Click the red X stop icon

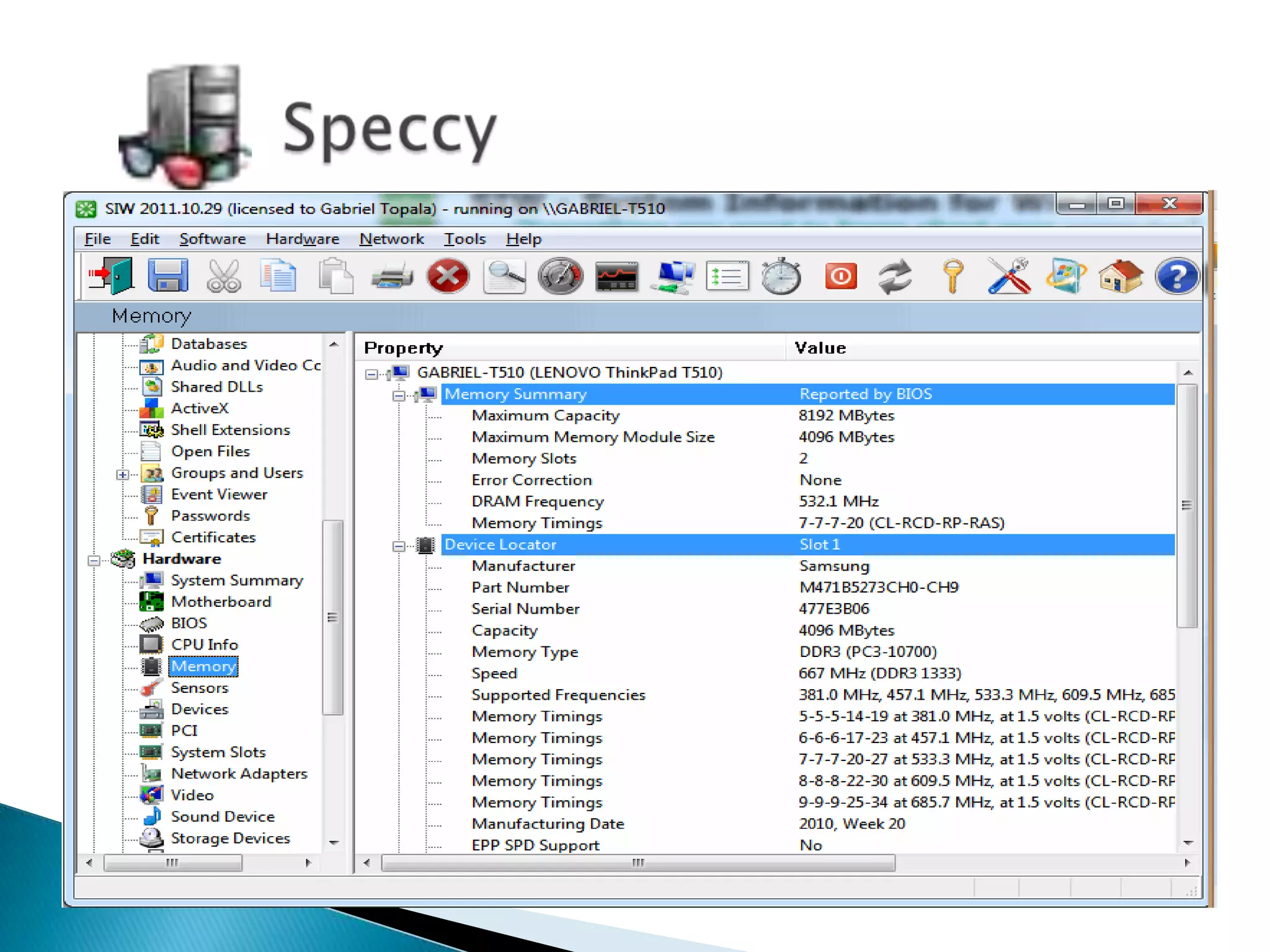point(448,276)
